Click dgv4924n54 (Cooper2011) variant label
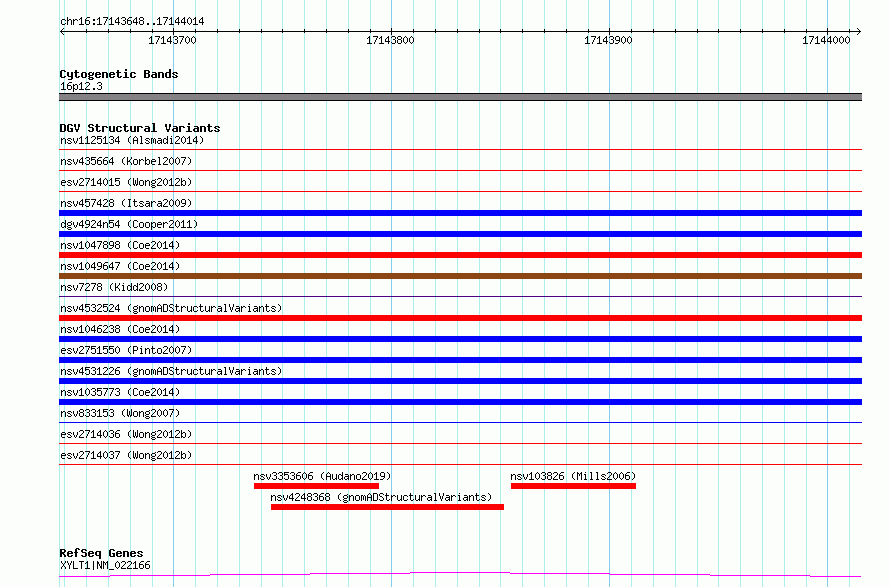Image resolution: width=890 pixels, height=587 pixels. click(129, 224)
